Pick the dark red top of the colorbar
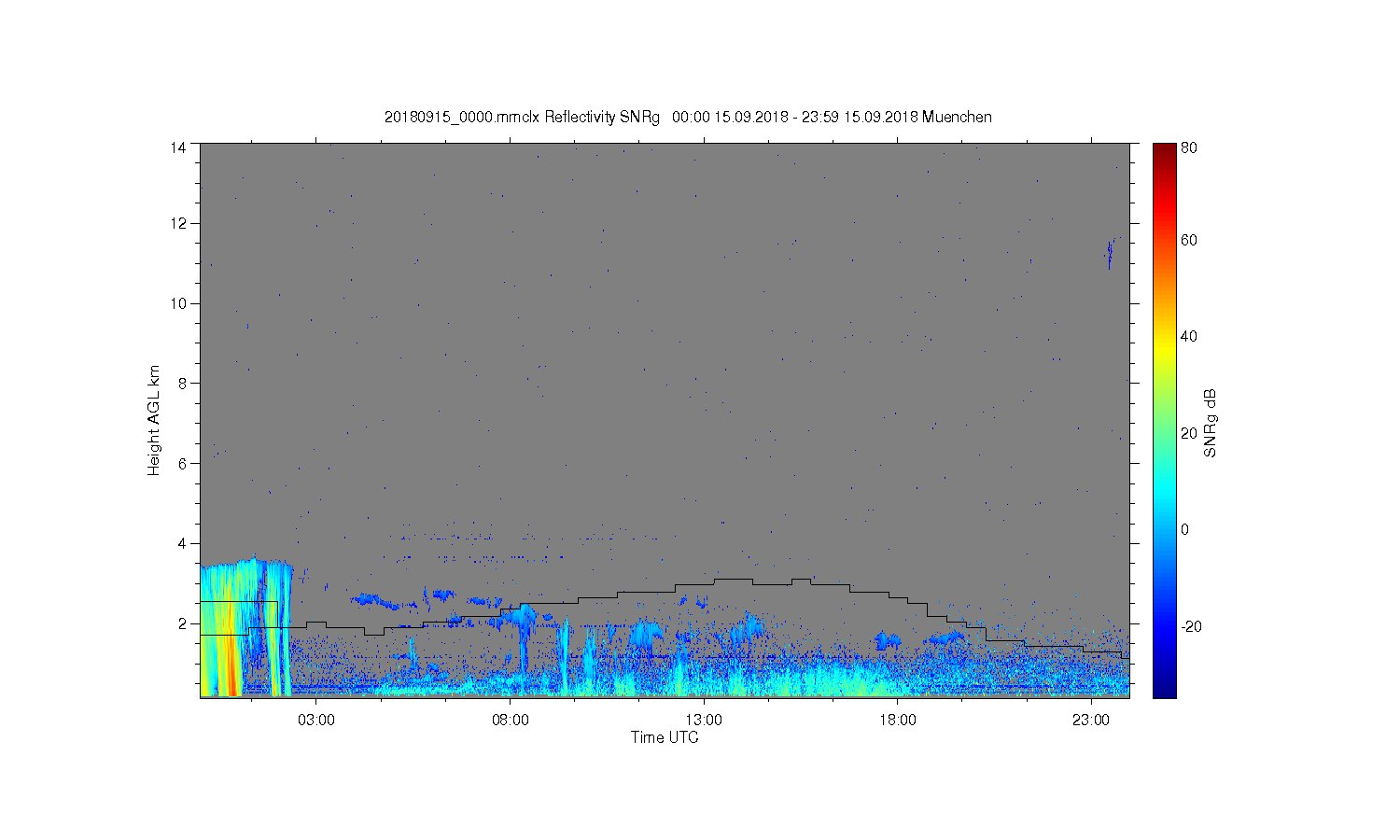Image resolution: width=1400 pixels, height=840 pixels. [x=1164, y=151]
